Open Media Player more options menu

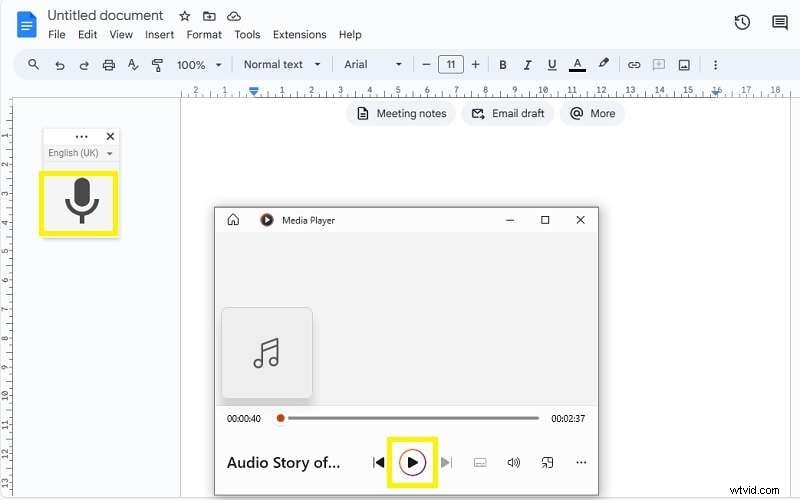pos(581,463)
